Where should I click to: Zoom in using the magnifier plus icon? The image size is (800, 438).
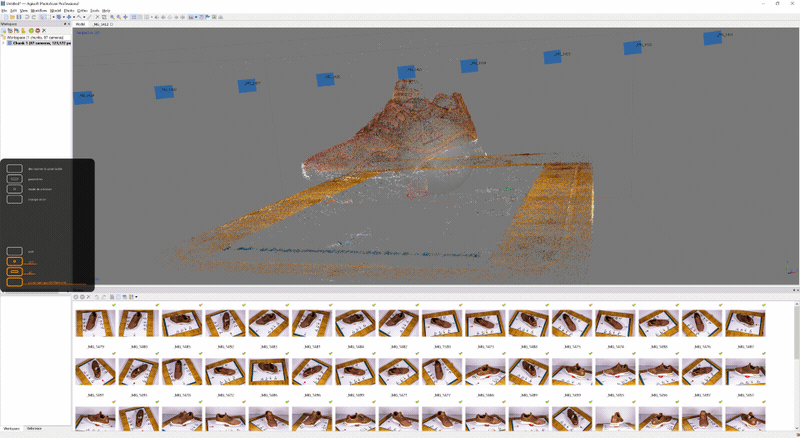(113, 17)
